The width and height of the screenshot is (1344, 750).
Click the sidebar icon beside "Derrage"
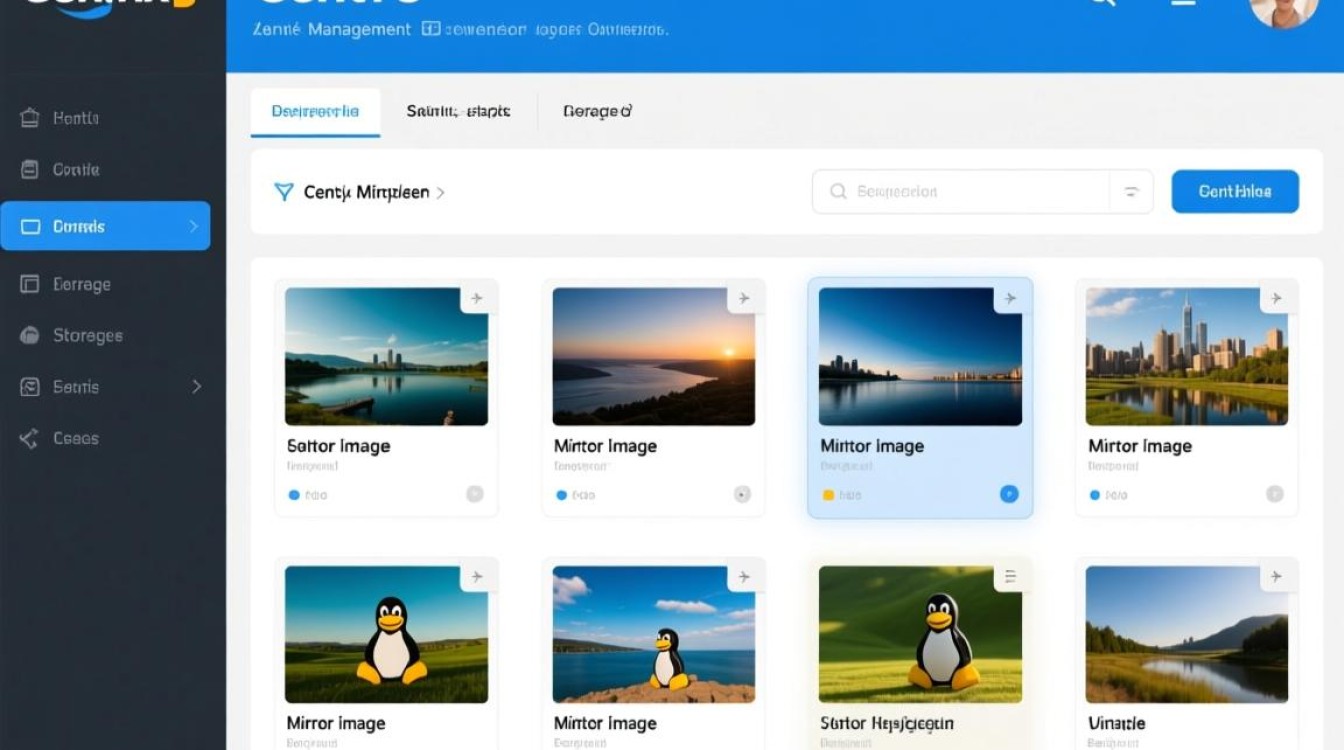pos(30,284)
